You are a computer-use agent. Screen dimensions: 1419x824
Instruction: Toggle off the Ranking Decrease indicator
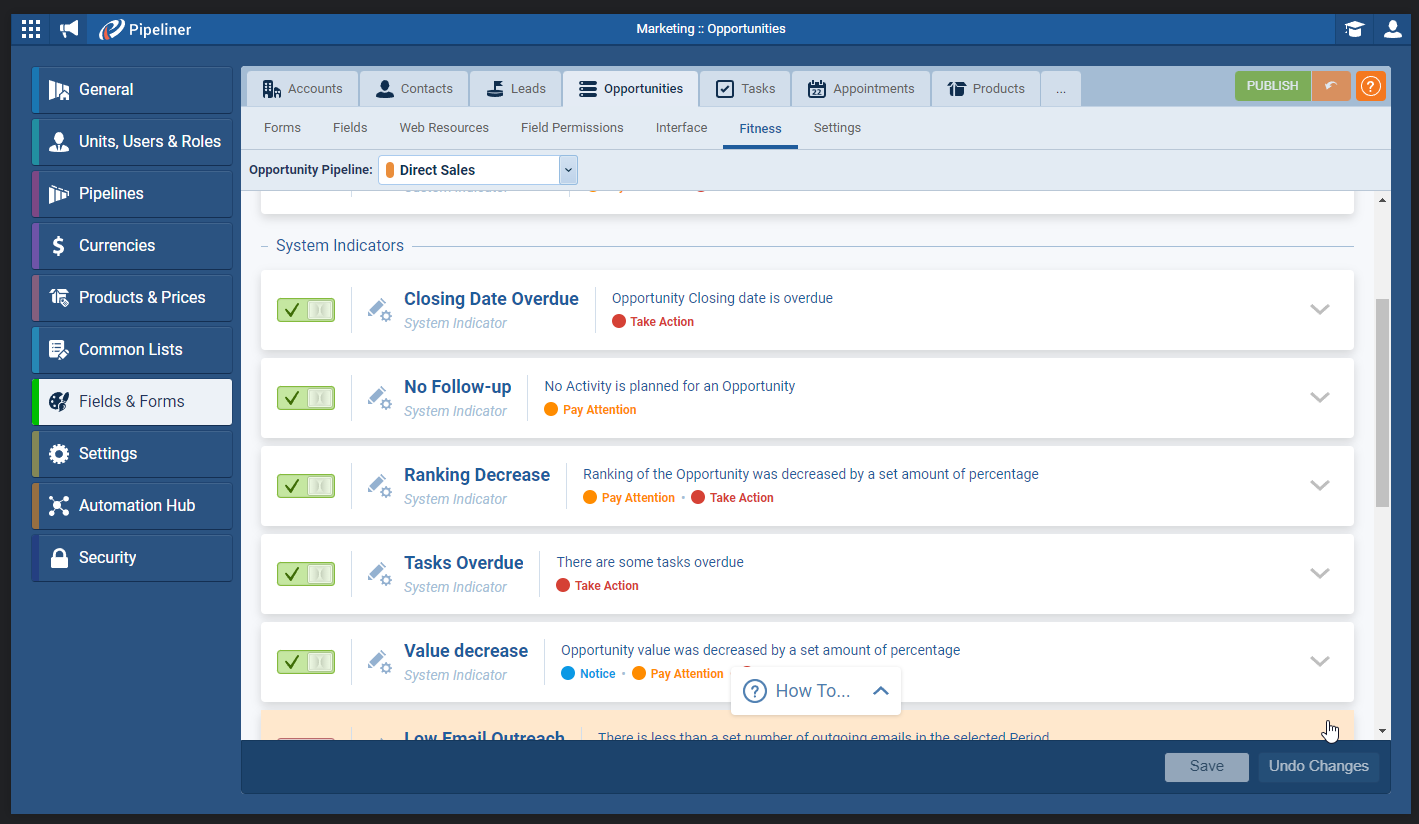point(306,486)
